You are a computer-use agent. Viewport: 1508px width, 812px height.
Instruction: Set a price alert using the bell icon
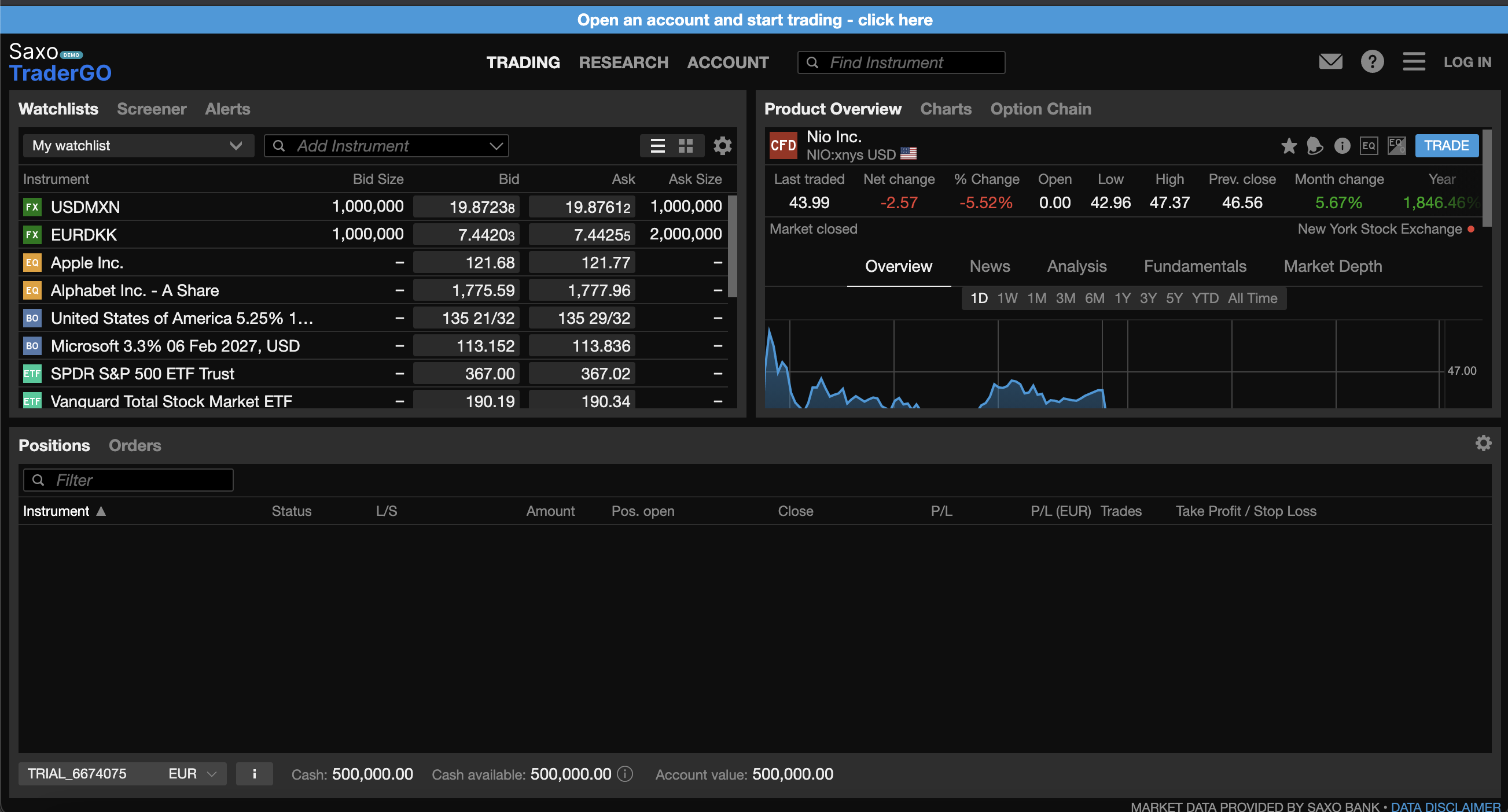pos(1315,146)
